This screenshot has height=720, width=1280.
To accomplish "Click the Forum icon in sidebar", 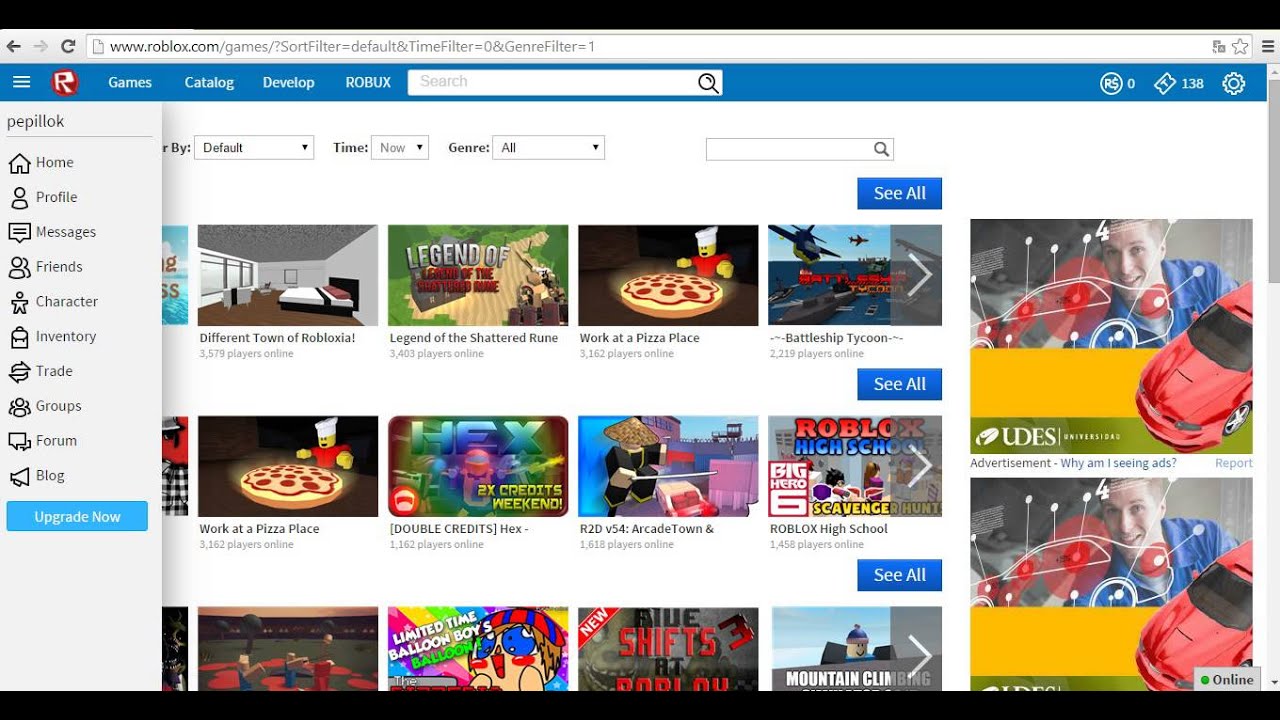I will 19,441.
